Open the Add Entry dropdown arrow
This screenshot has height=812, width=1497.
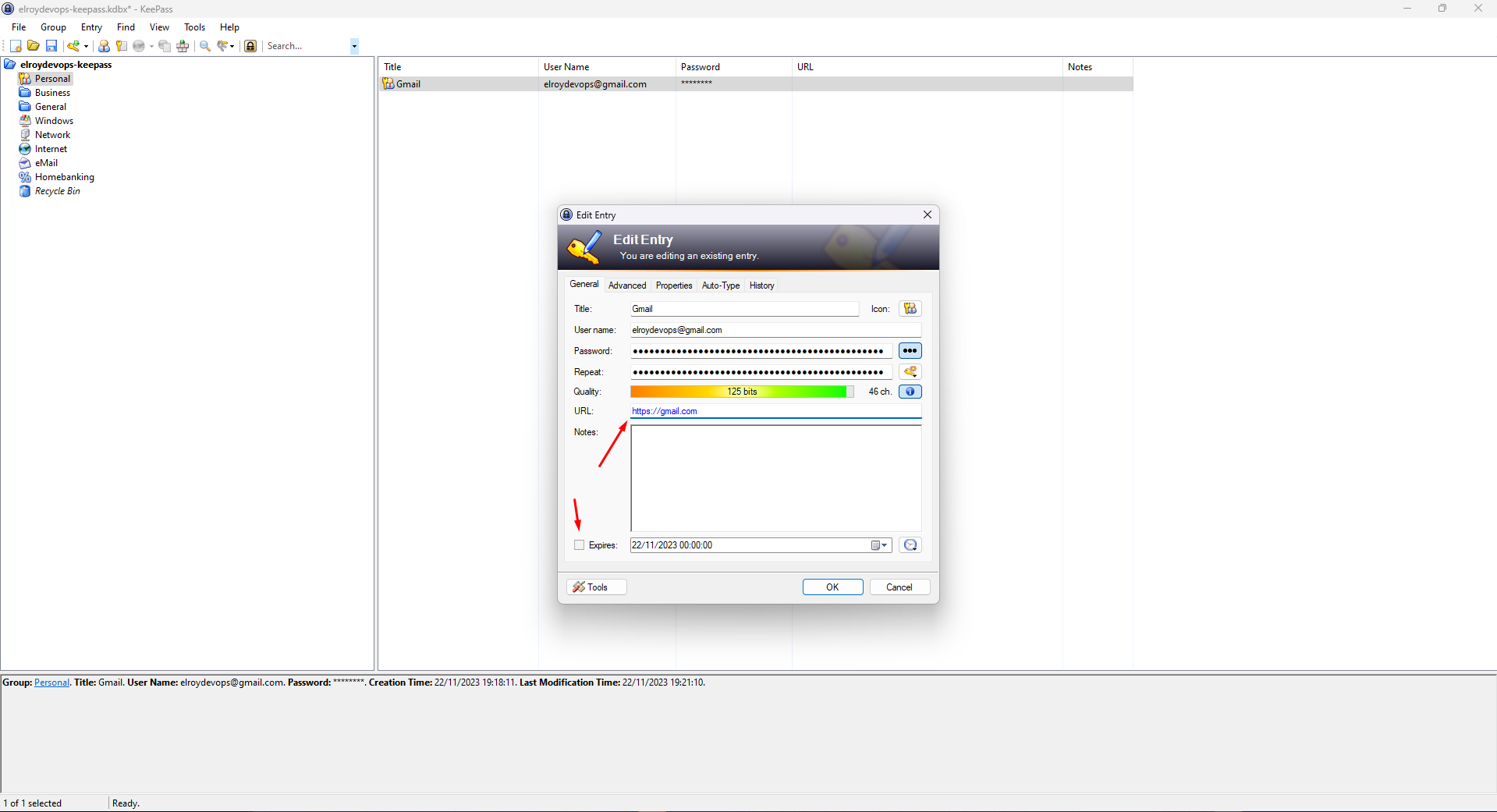click(86, 46)
